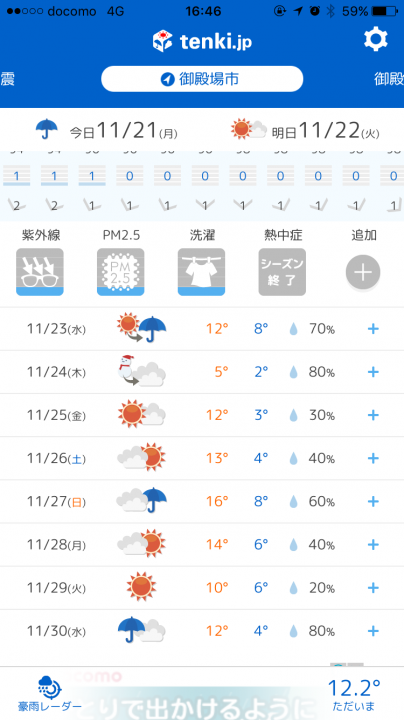
Task: Open settings via the gear icon
Action: click(x=376, y=39)
